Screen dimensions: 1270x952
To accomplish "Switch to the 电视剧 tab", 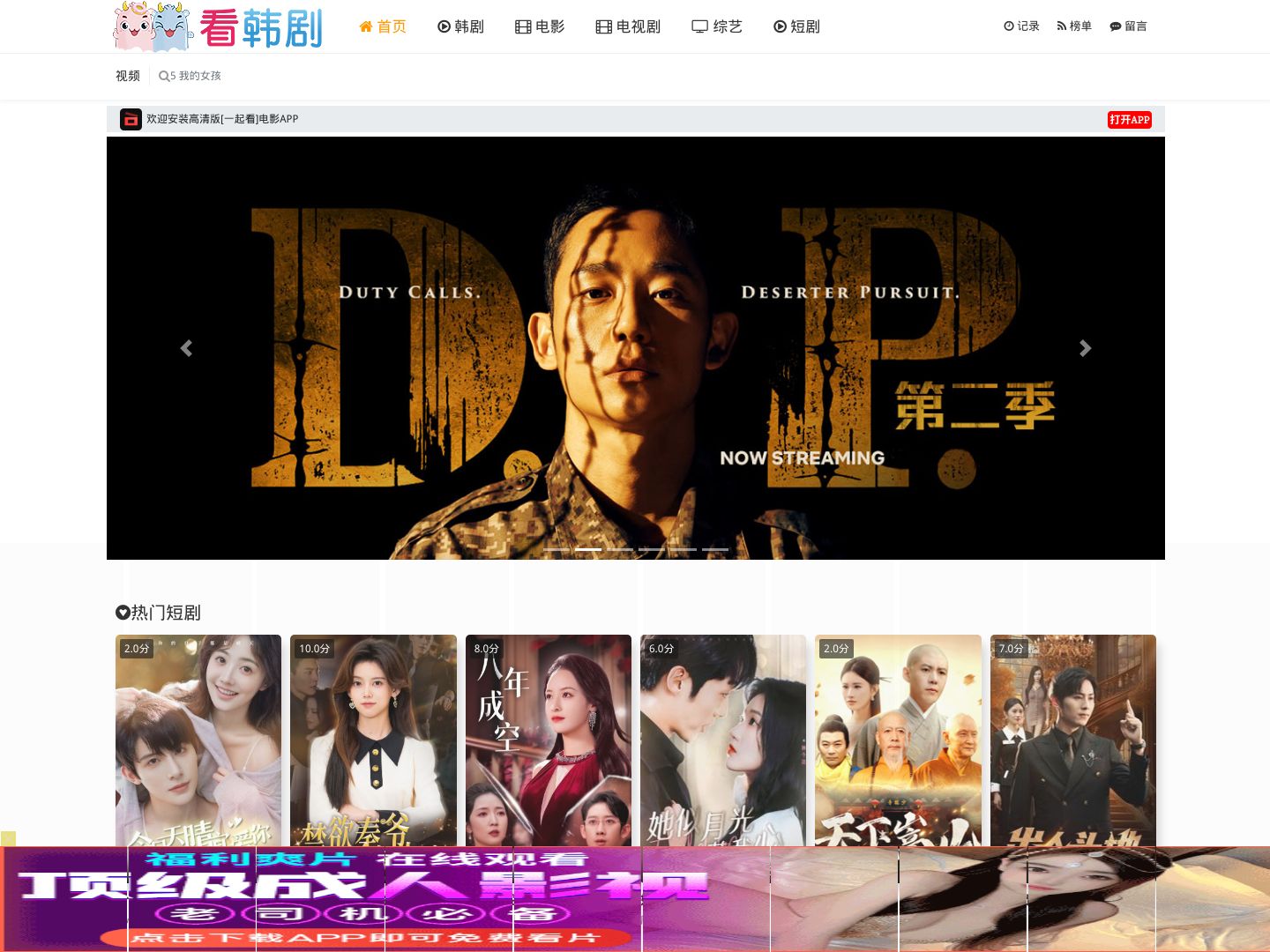I will coord(628,26).
